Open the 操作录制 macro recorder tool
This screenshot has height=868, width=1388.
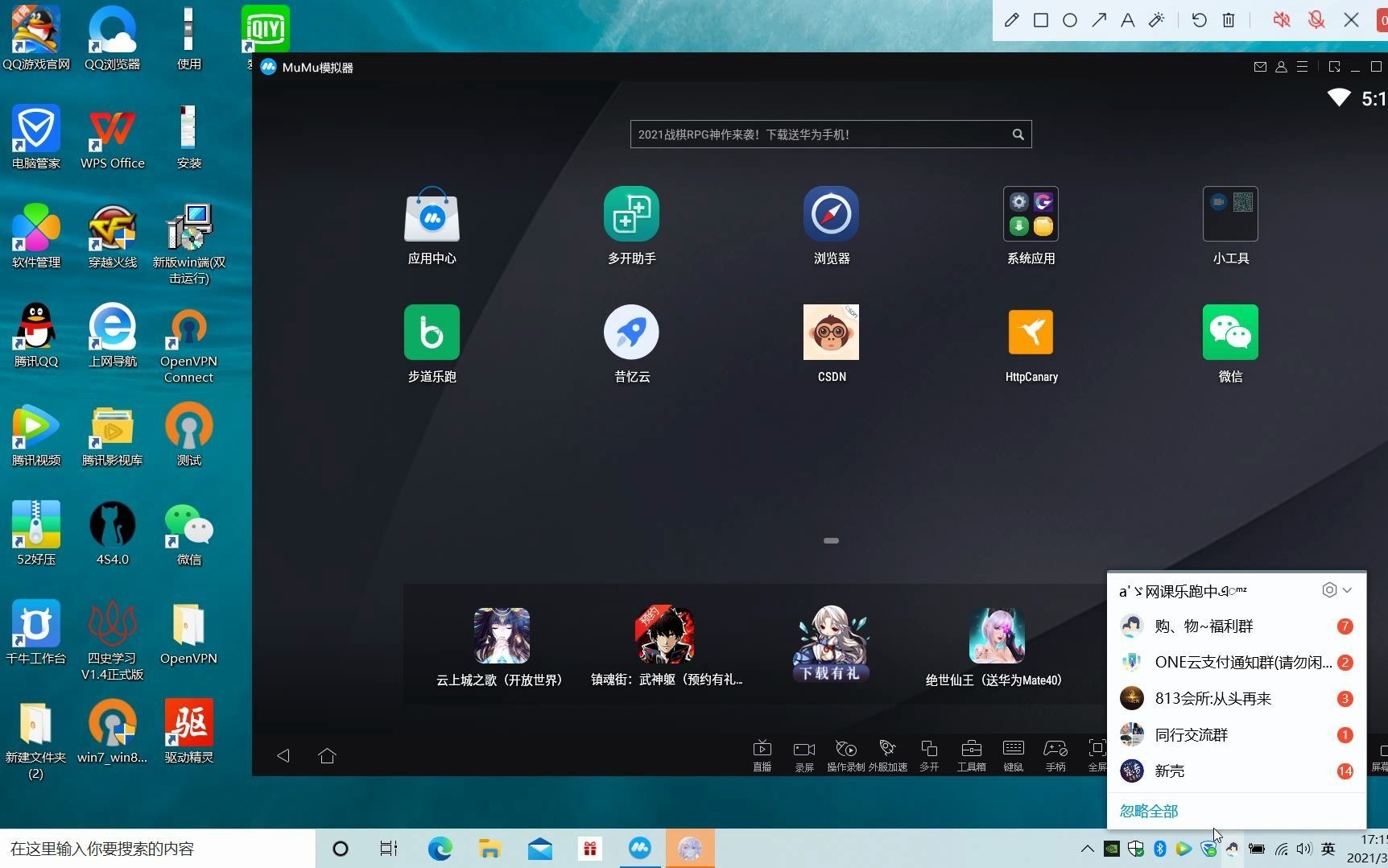845,755
